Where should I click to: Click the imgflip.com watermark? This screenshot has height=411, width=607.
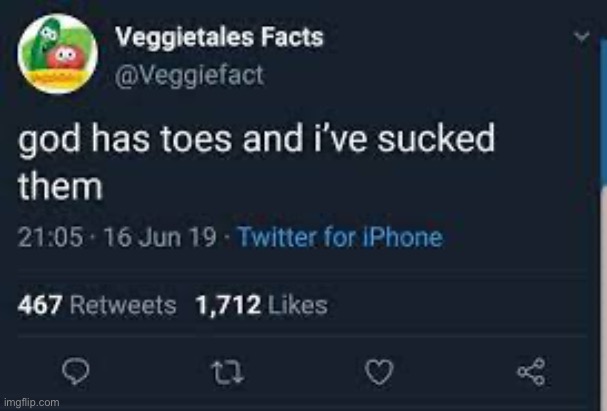click(x=32, y=402)
